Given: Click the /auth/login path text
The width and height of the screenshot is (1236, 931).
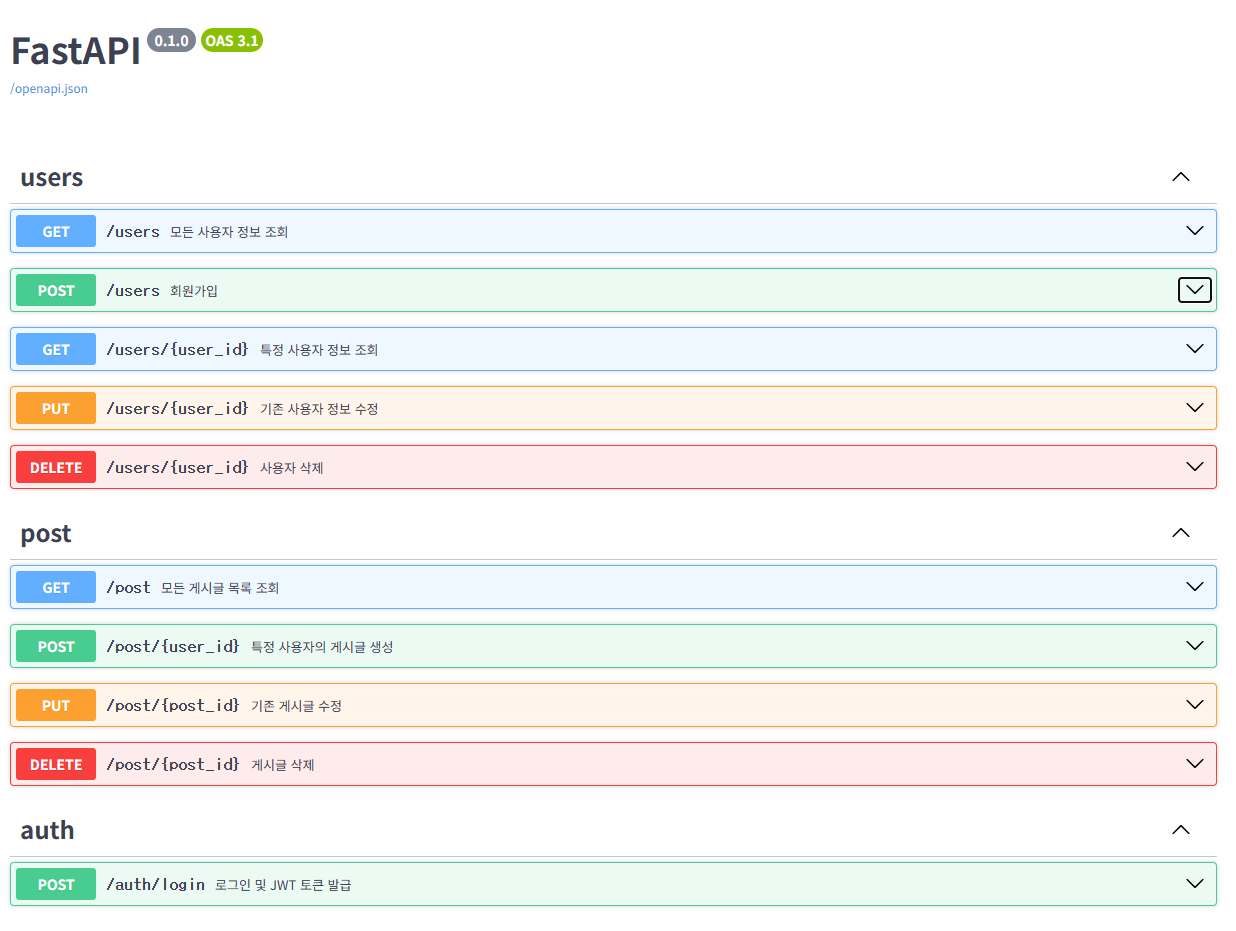Looking at the screenshot, I should click(155, 884).
